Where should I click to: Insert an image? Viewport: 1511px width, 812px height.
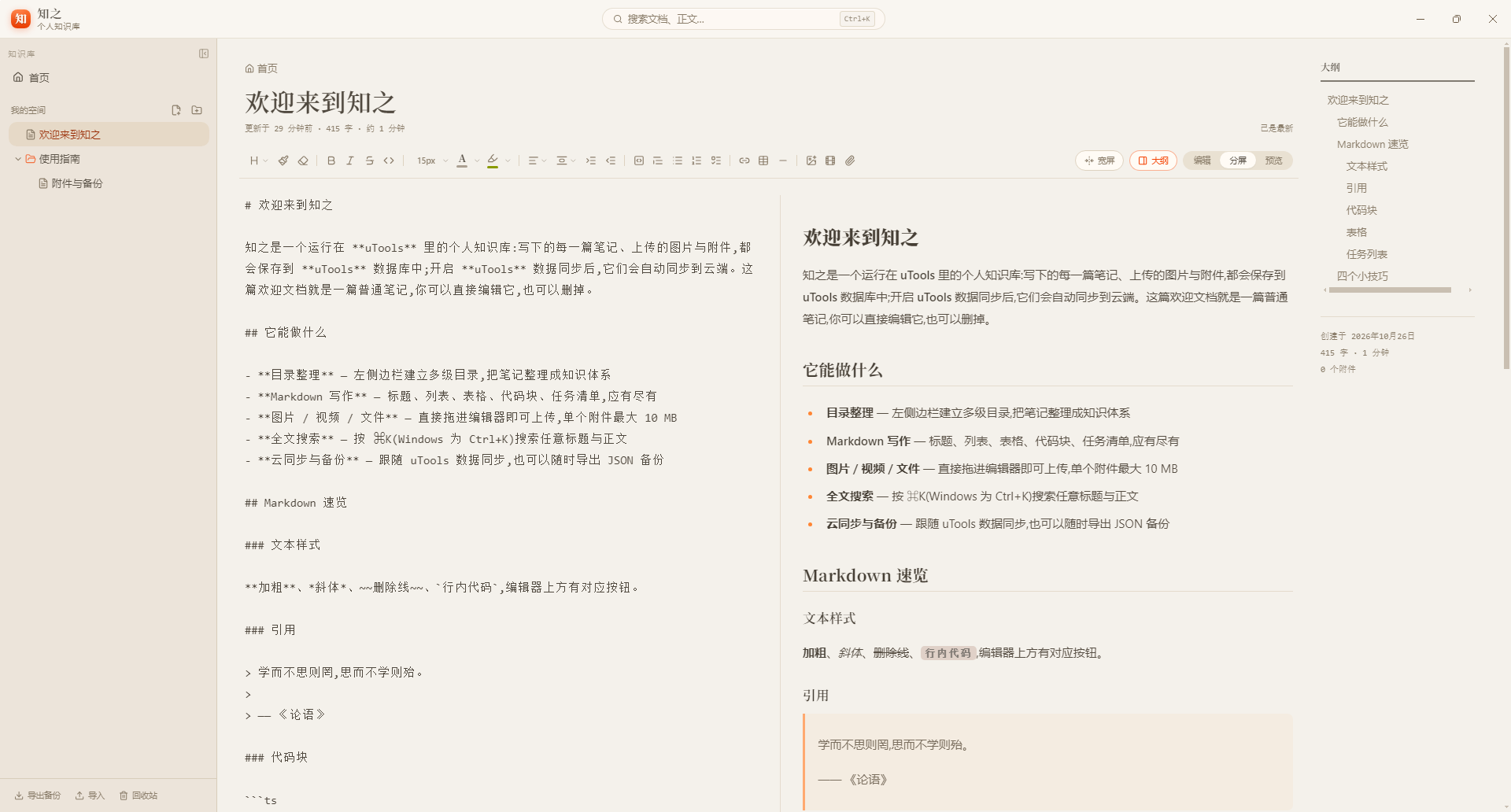click(811, 161)
